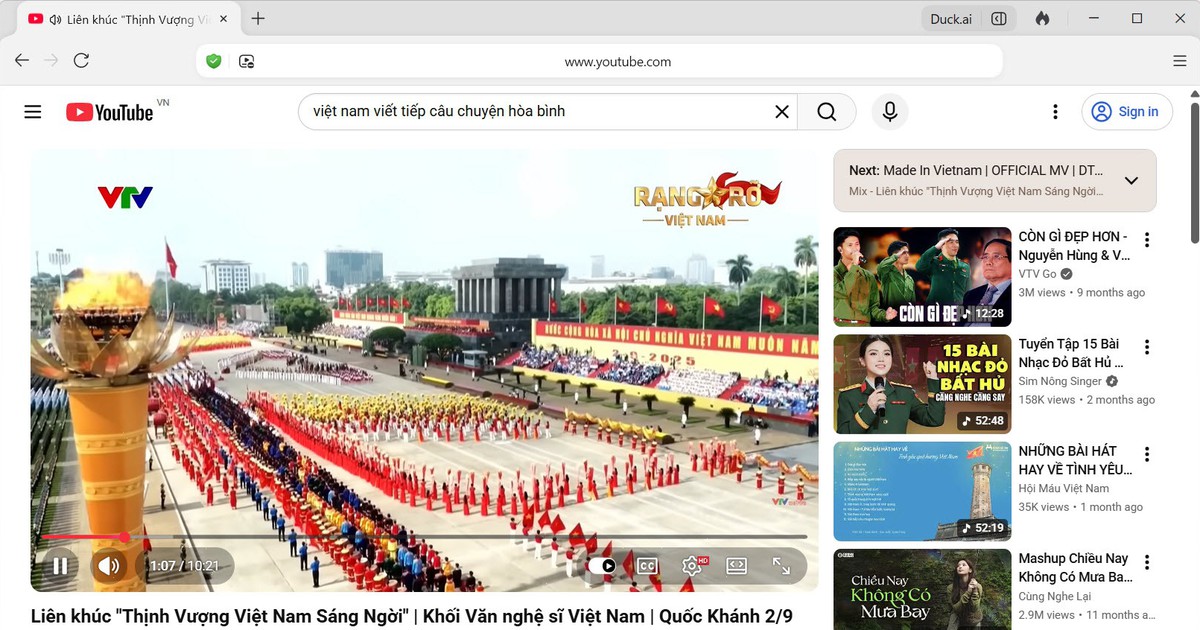This screenshot has height=630, width=1200.
Task: Click the 1:07 / 10:21 time display
Action: (x=184, y=566)
